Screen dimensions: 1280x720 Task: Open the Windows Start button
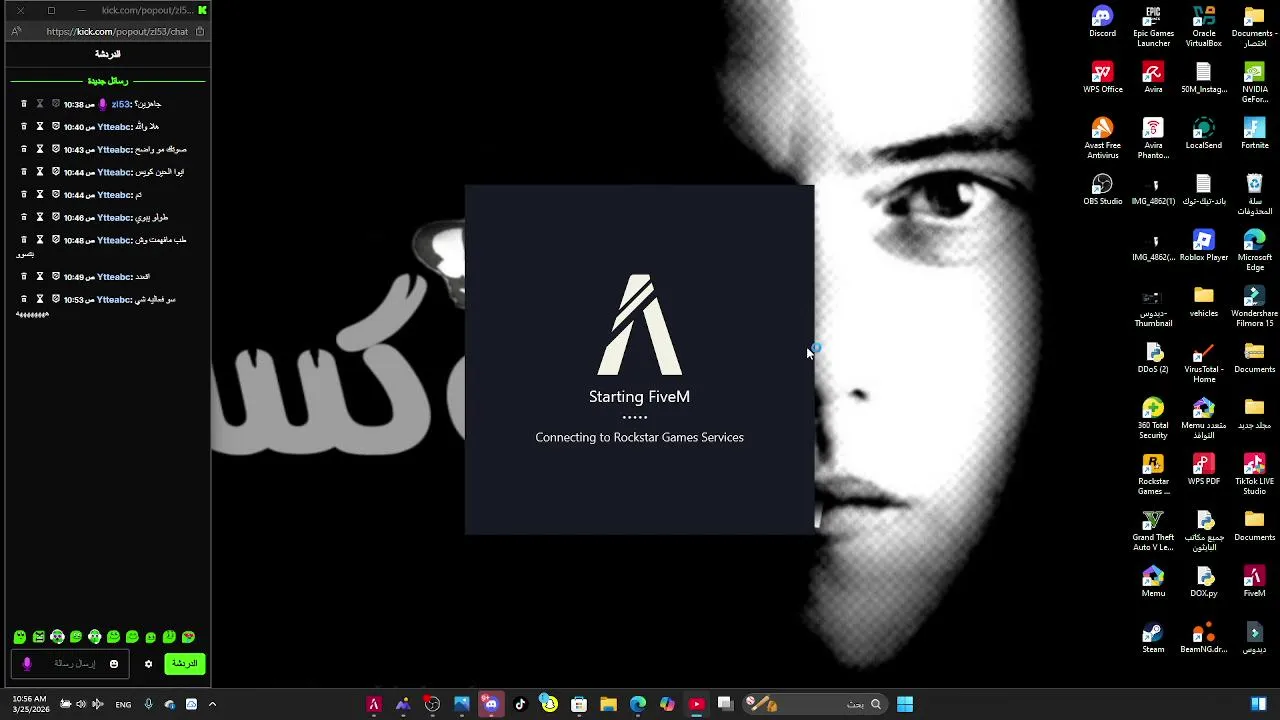click(905, 704)
